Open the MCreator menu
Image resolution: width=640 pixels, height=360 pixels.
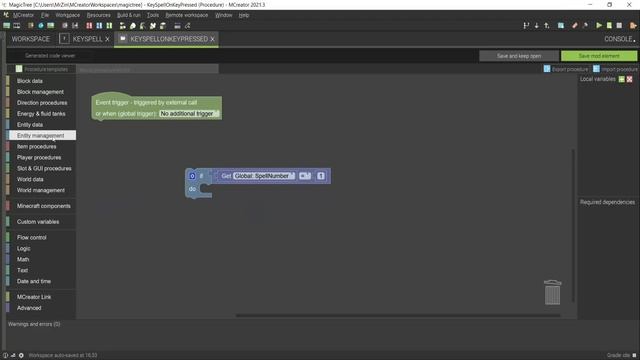click(23, 15)
